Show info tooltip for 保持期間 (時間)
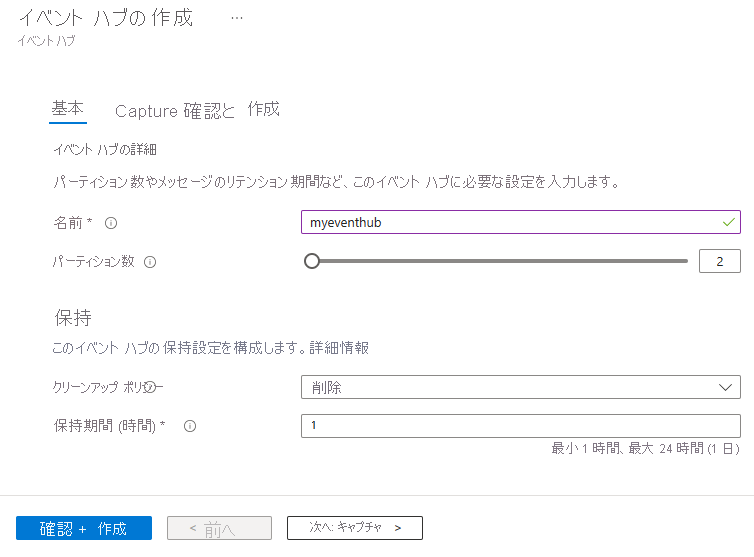 pos(190,426)
